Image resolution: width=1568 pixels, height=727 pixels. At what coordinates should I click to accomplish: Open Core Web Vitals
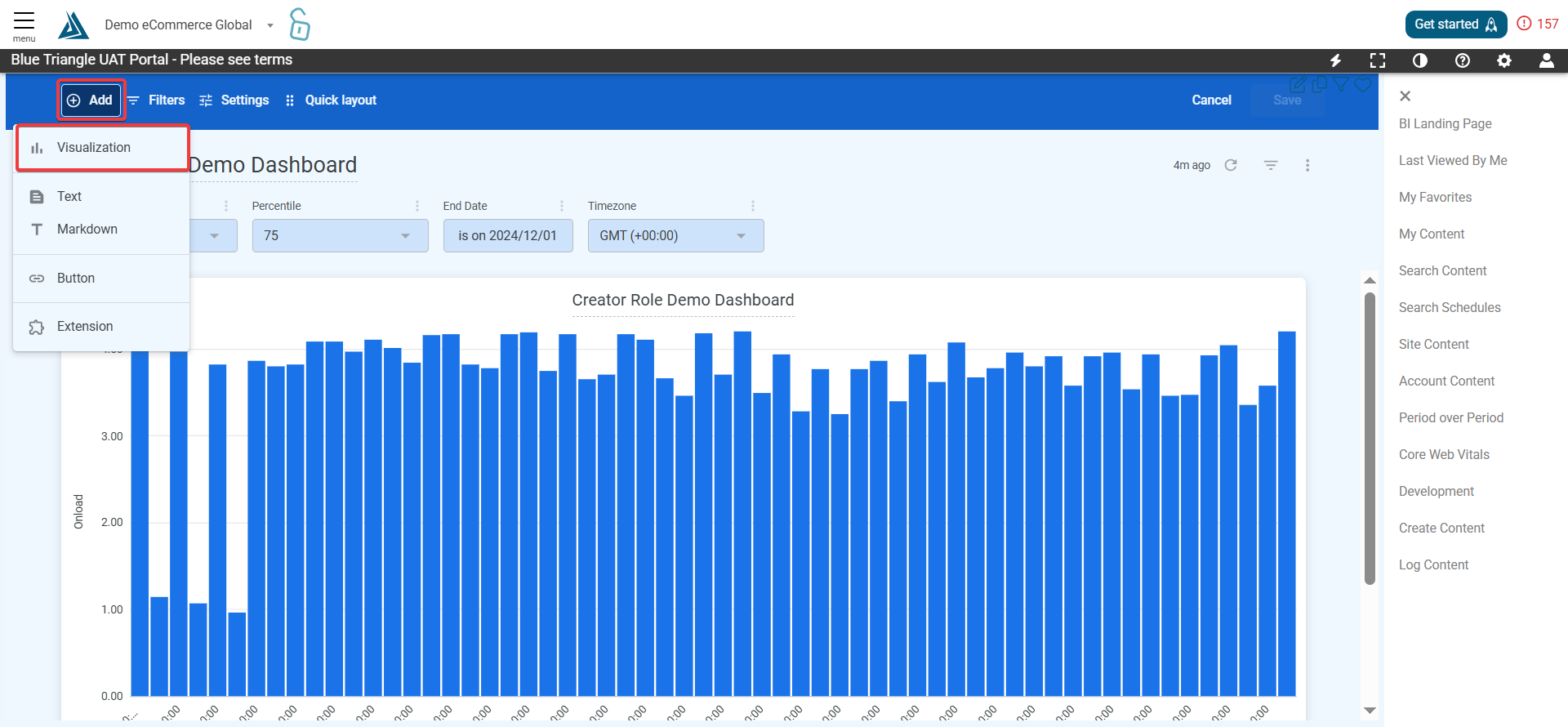pos(1444,455)
